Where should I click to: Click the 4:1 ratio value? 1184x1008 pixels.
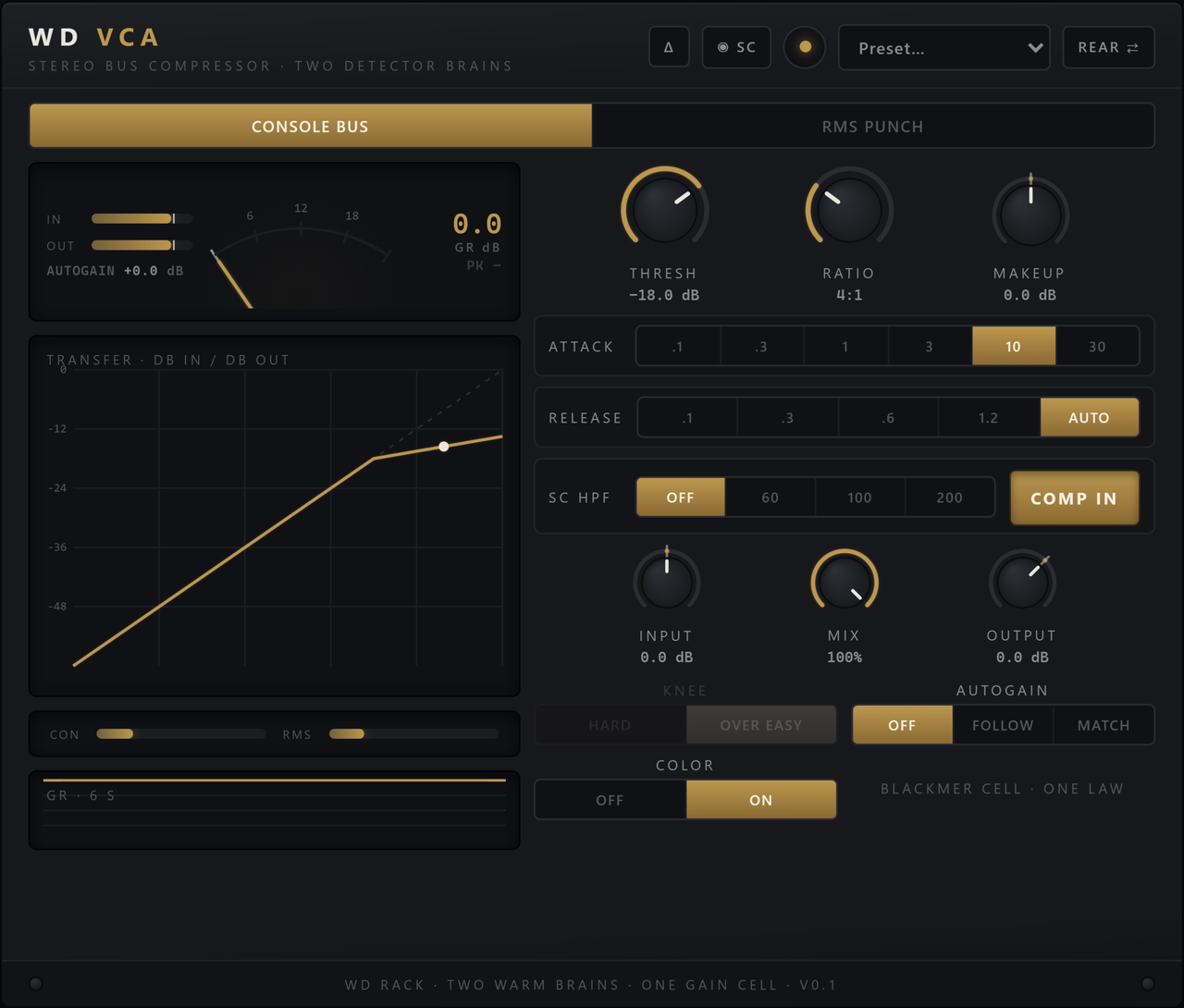[x=849, y=295]
